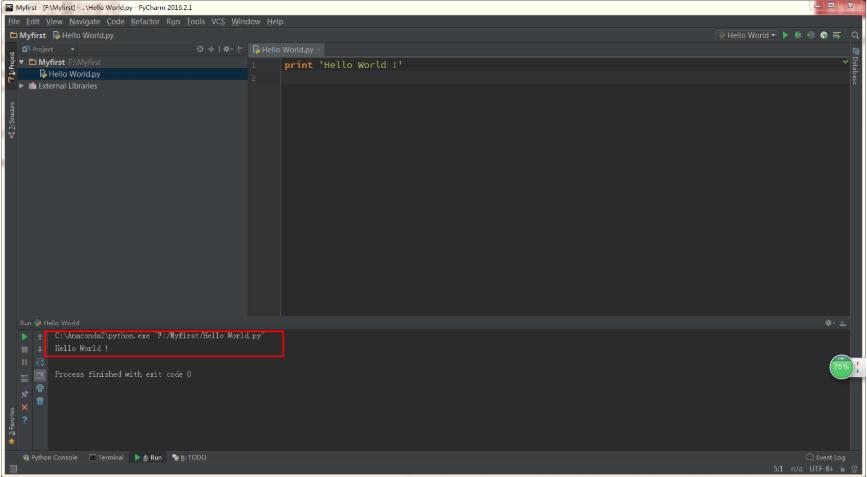Open the Terminal tool window
The height and width of the screenshot is (477, 867).
pos(107,458)
